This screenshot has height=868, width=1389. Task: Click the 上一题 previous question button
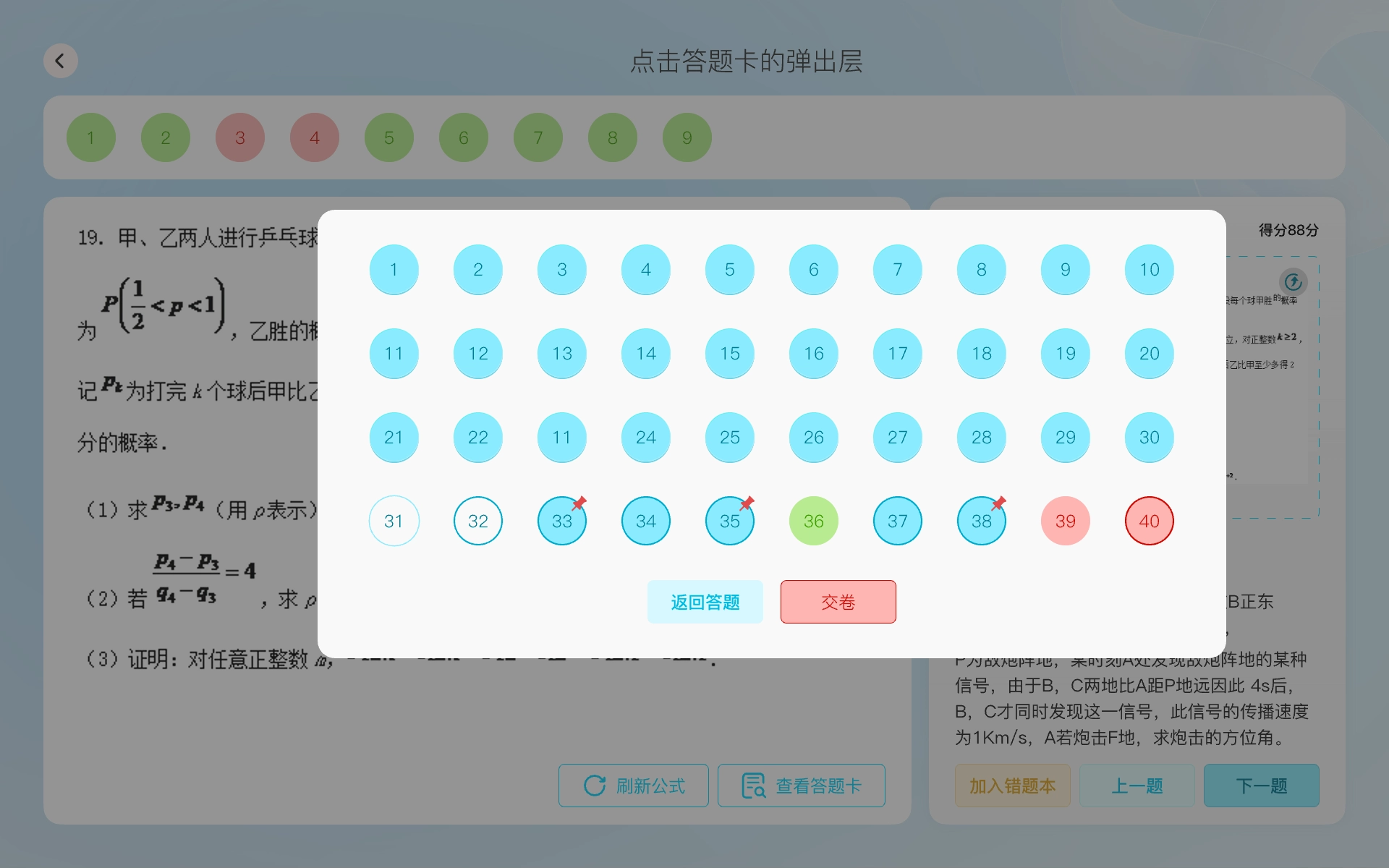(x=1137, y=786)
